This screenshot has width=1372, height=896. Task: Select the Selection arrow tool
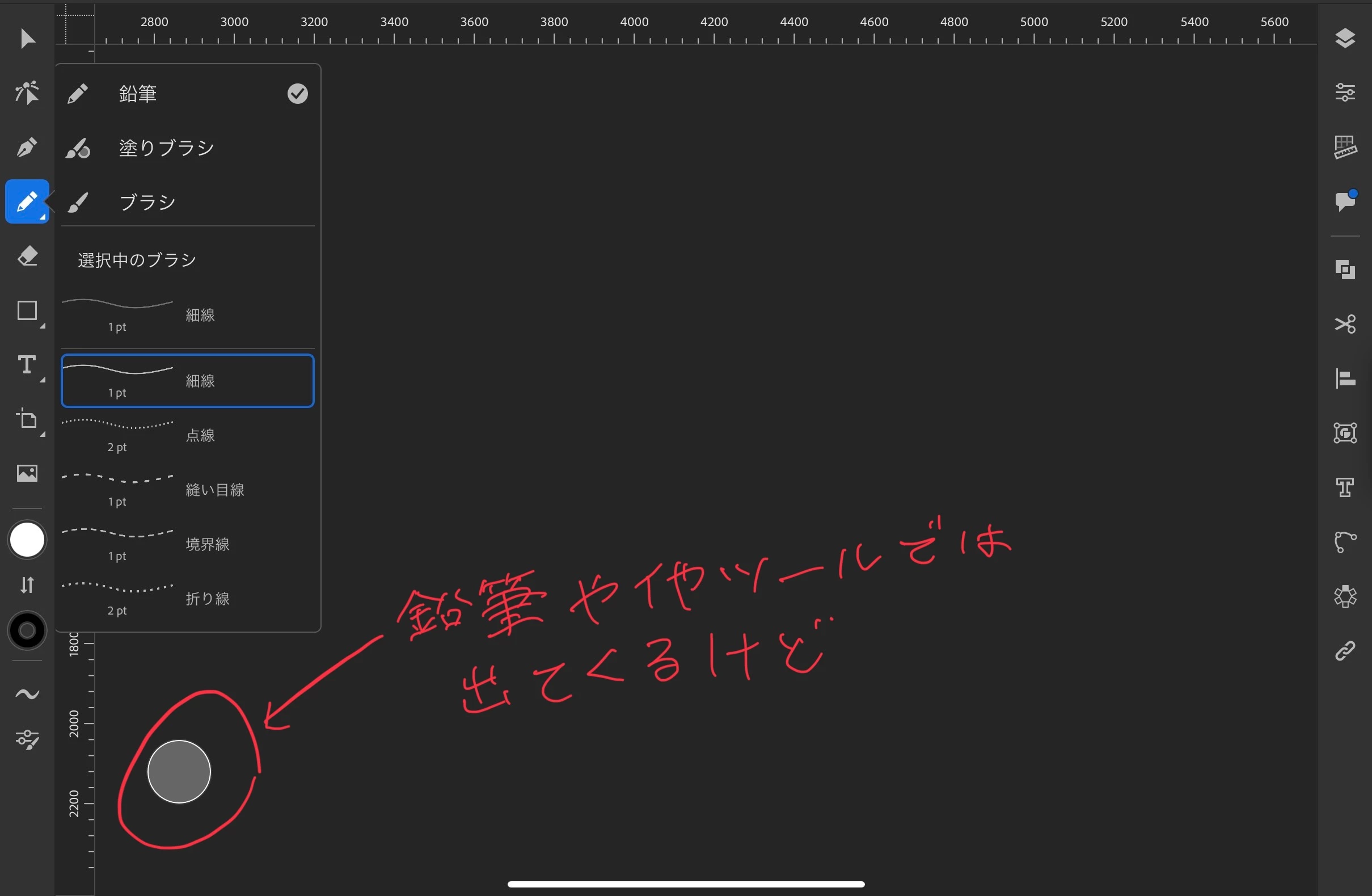pyautogui.click(x=27, y=39)
